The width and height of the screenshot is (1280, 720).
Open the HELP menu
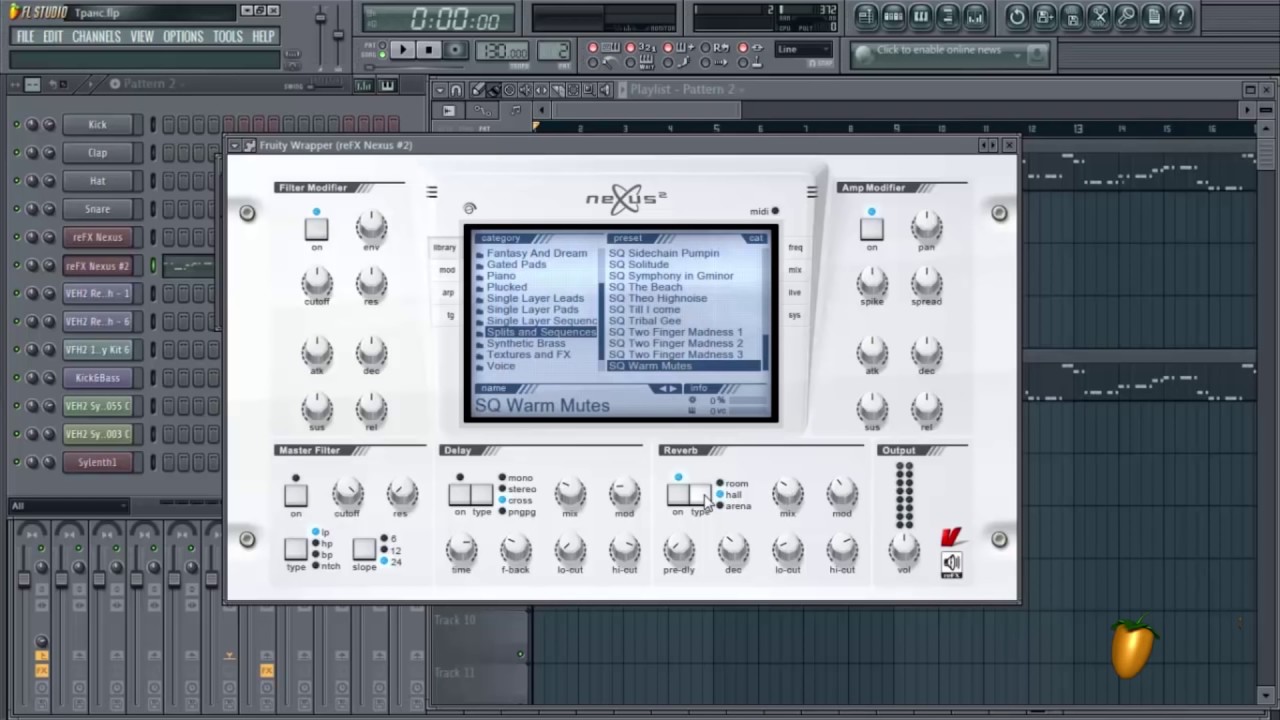click(263, 37)
